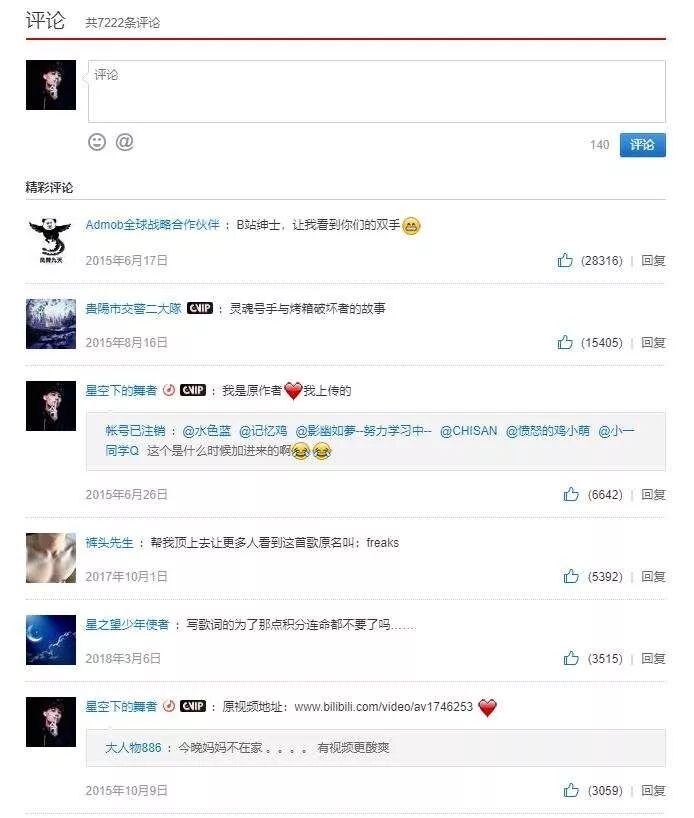Like the comment with 15405 likes
The height and width of the screenshot is (818, 694).
[x=565, y=342]
